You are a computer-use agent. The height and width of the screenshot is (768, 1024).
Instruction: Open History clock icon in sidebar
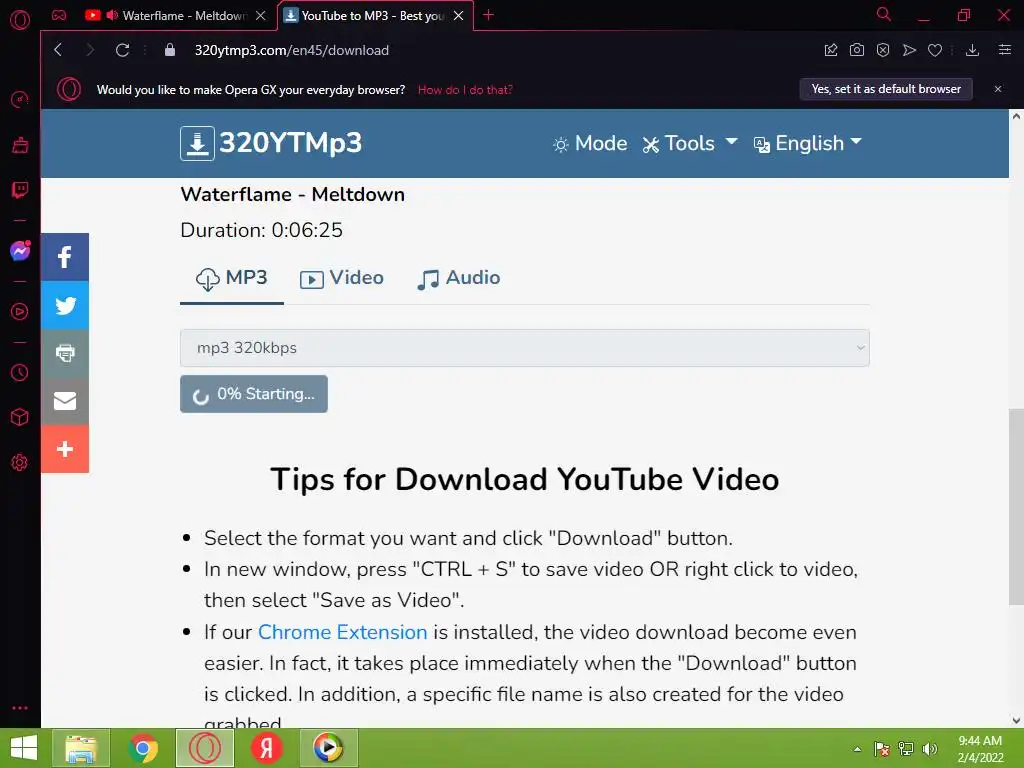pos(20,372)
